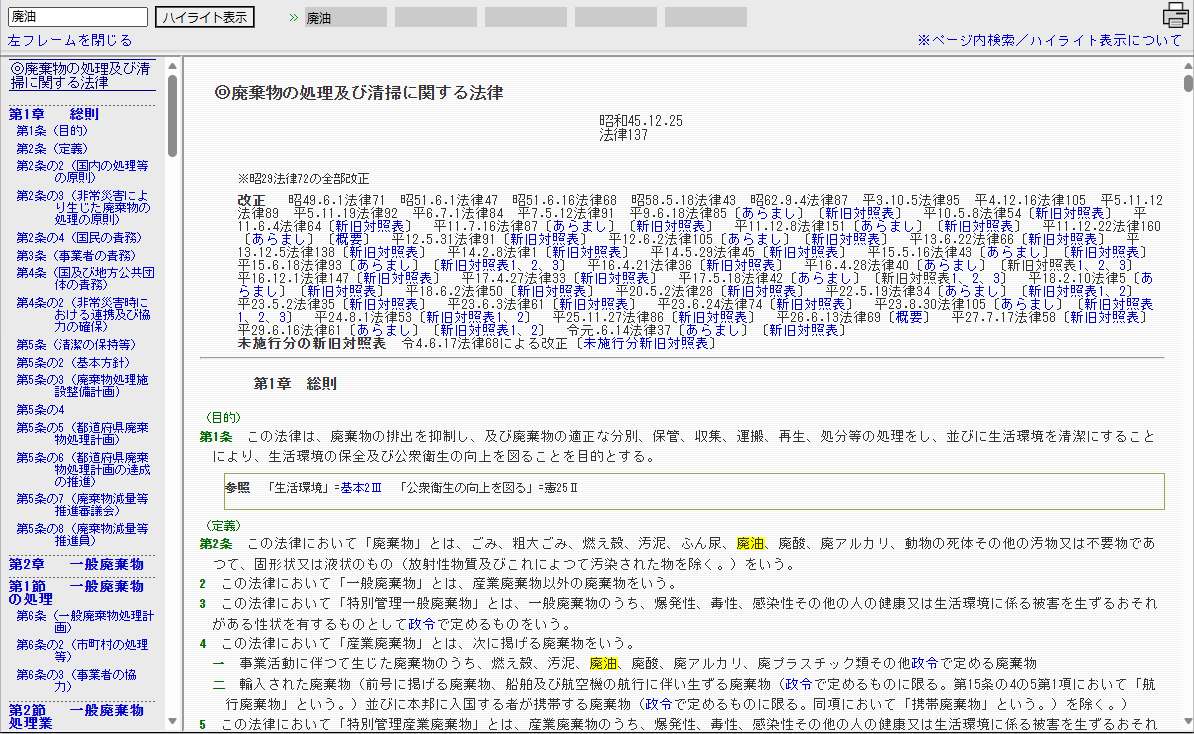The width and height of the screenshot is (1194, 734).
Task: Open 第6条の2（市町村の処理等） in sidebar
Action: [82, 650]
